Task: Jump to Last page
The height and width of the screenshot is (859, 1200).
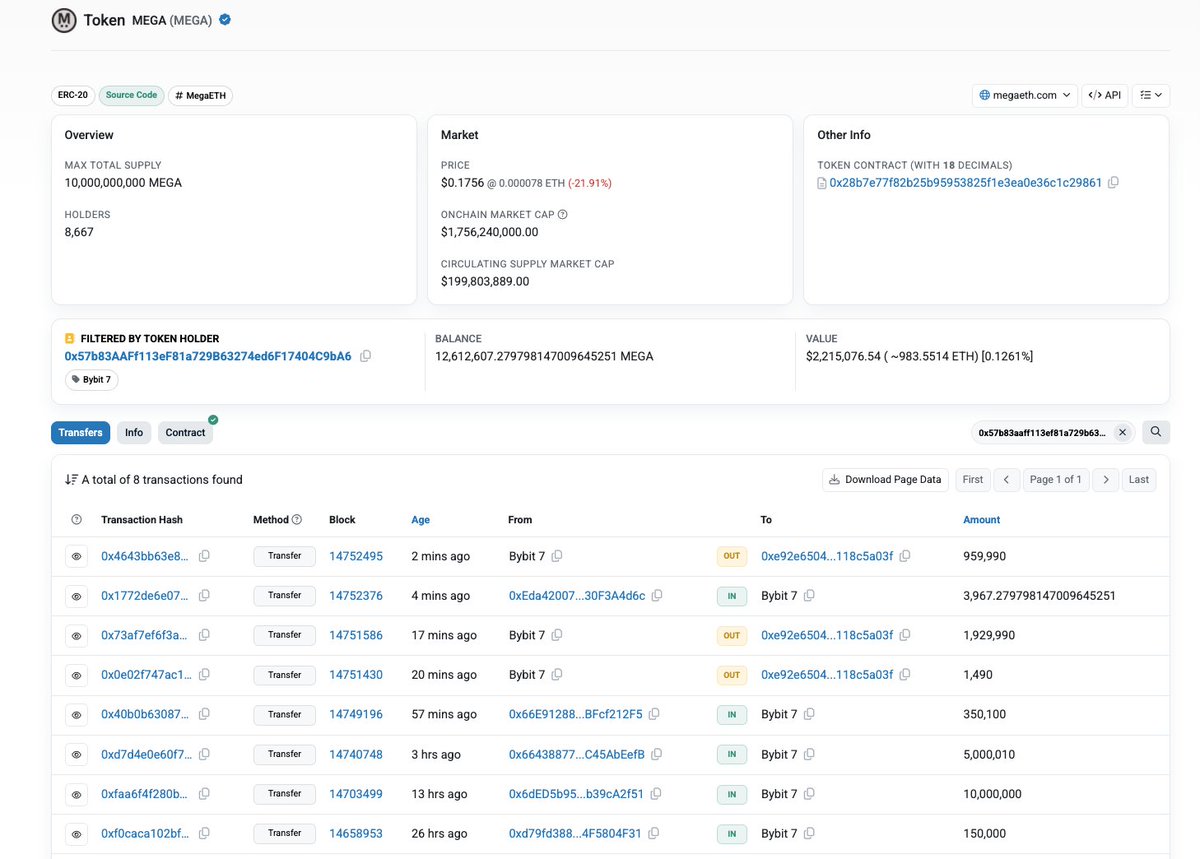Action: pos(1139,480)
